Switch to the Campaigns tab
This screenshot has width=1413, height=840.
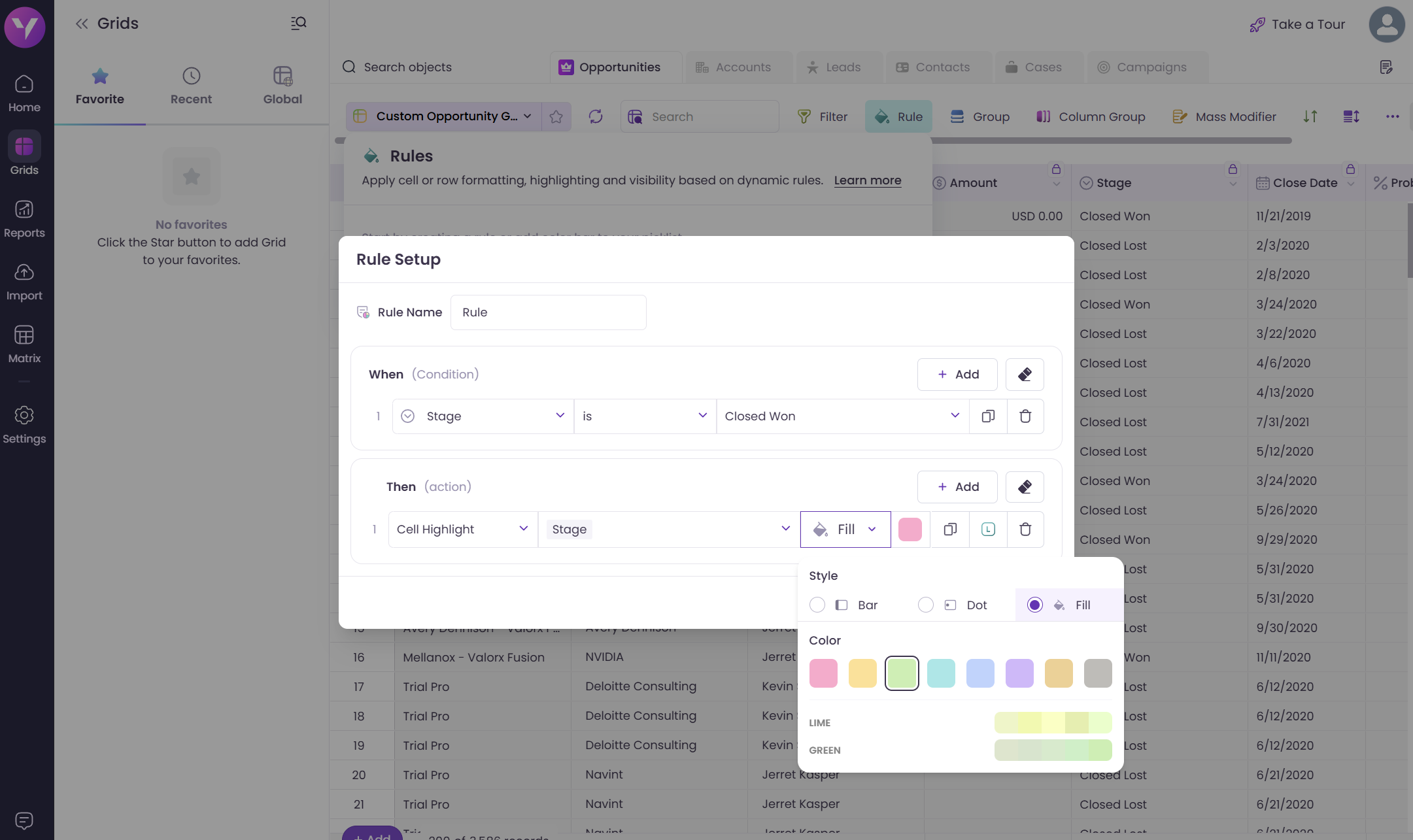pos(1148,67)
